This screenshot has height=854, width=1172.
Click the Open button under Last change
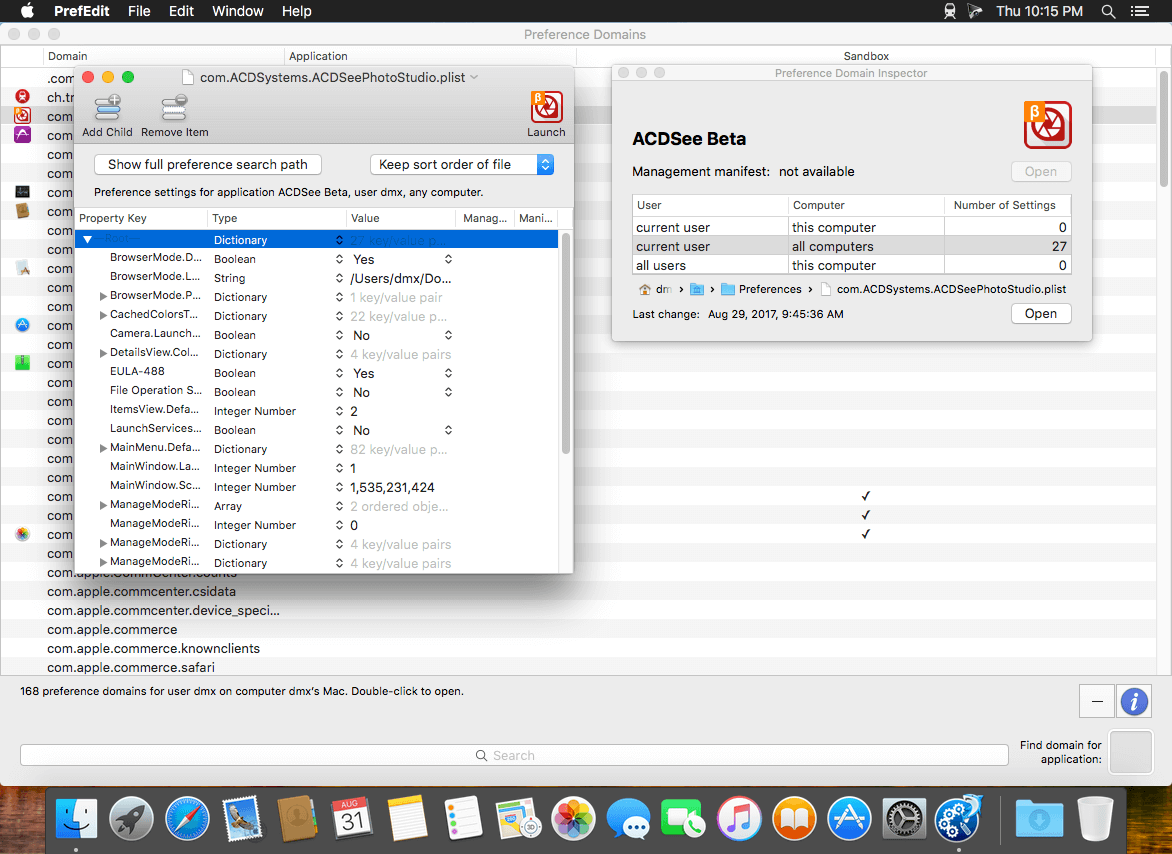[1040, 314]
